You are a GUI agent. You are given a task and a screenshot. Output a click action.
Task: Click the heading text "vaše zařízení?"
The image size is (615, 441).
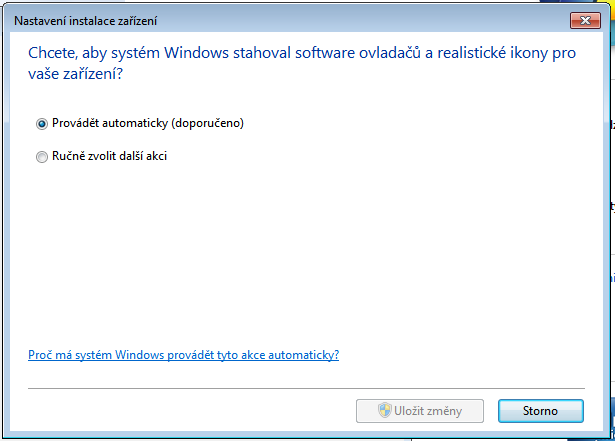coord(83,74)
